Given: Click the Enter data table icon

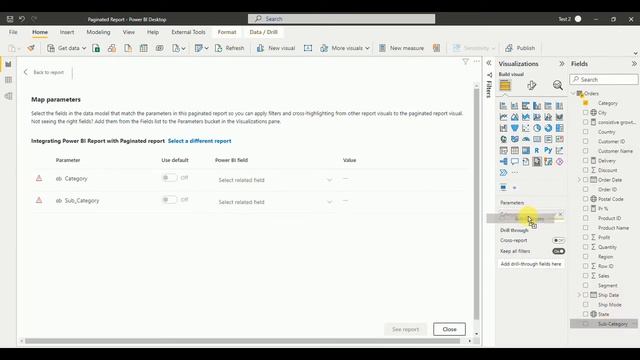Looking at the screenshot, I should (144, 48).
